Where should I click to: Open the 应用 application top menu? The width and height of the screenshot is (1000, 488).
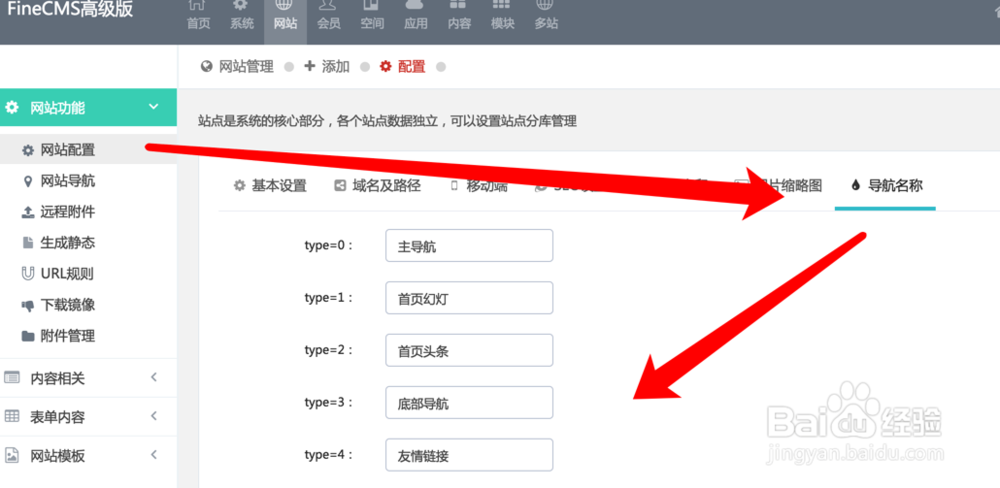click(415, 17)
